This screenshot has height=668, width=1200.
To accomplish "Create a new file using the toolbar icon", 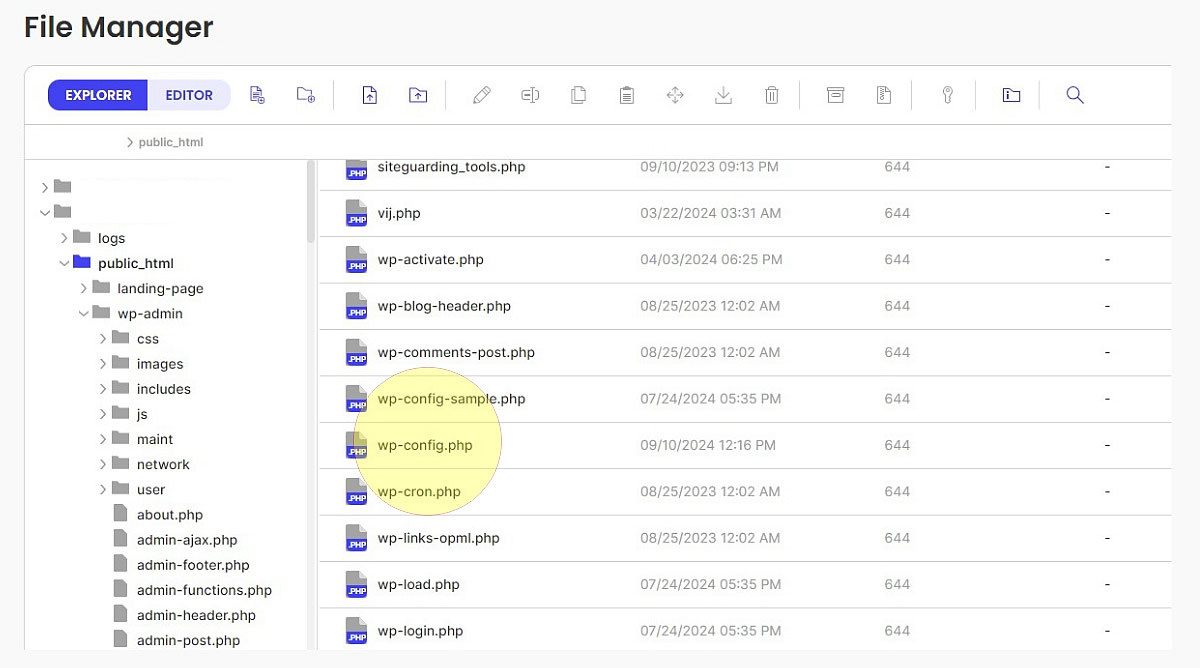I will pos(257,94).
